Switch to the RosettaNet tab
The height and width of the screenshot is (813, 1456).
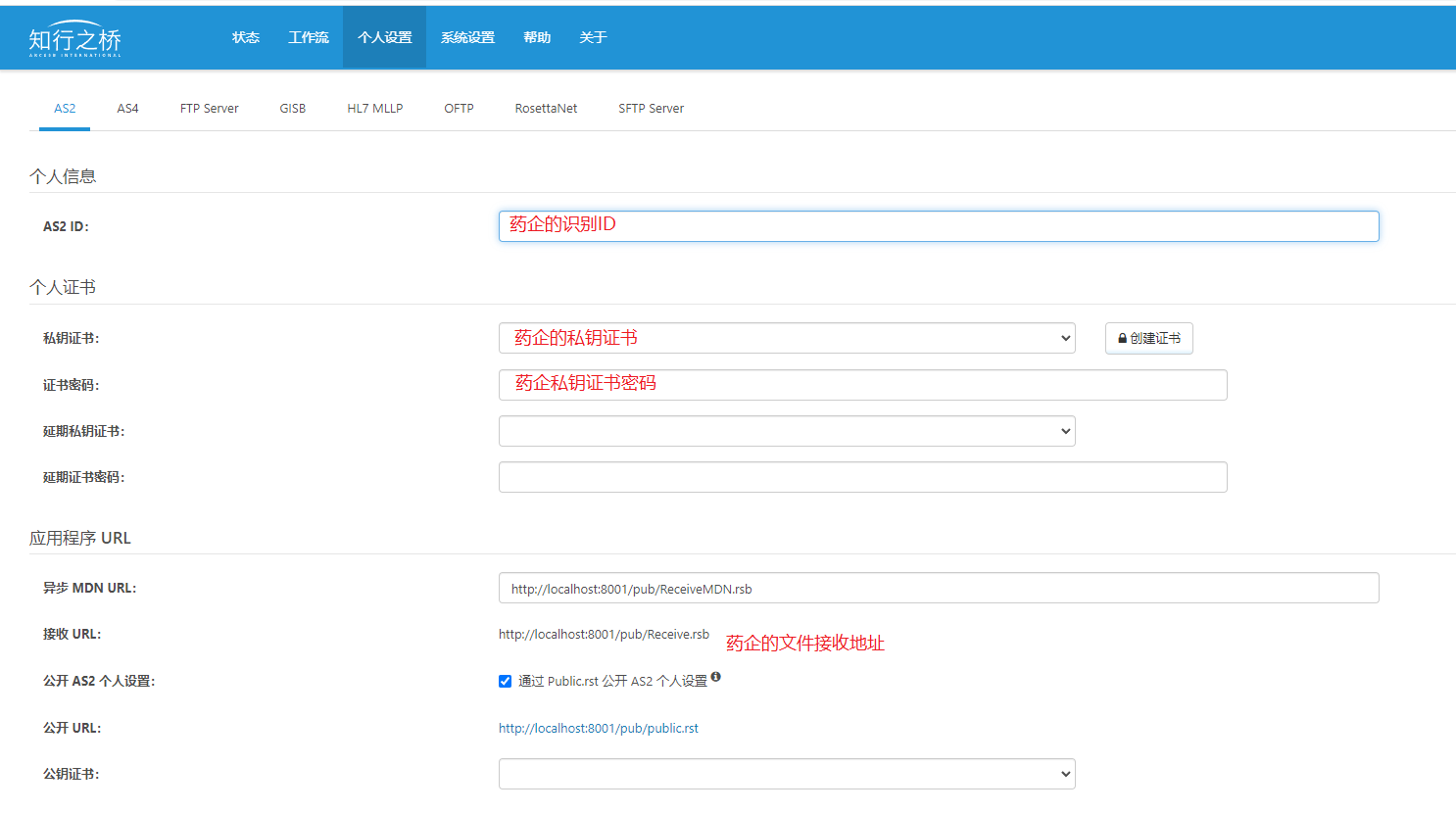coord(546,109)
